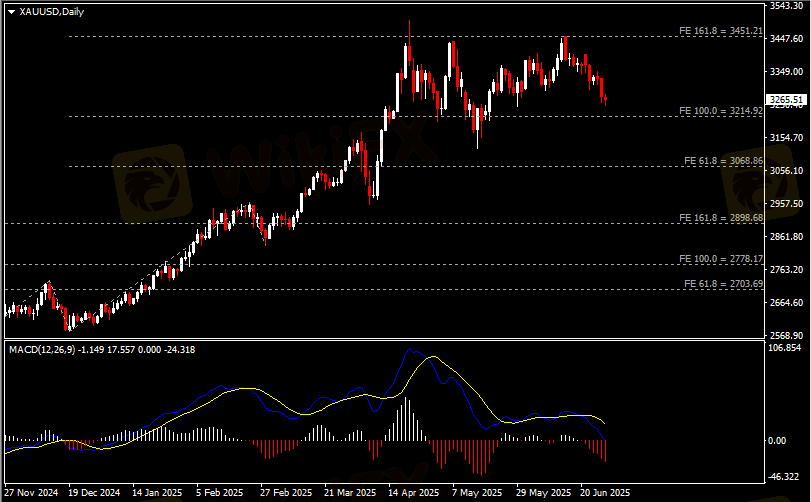
Task: Click the MACD scale value 0.00
Action: [x=777, y=440]
